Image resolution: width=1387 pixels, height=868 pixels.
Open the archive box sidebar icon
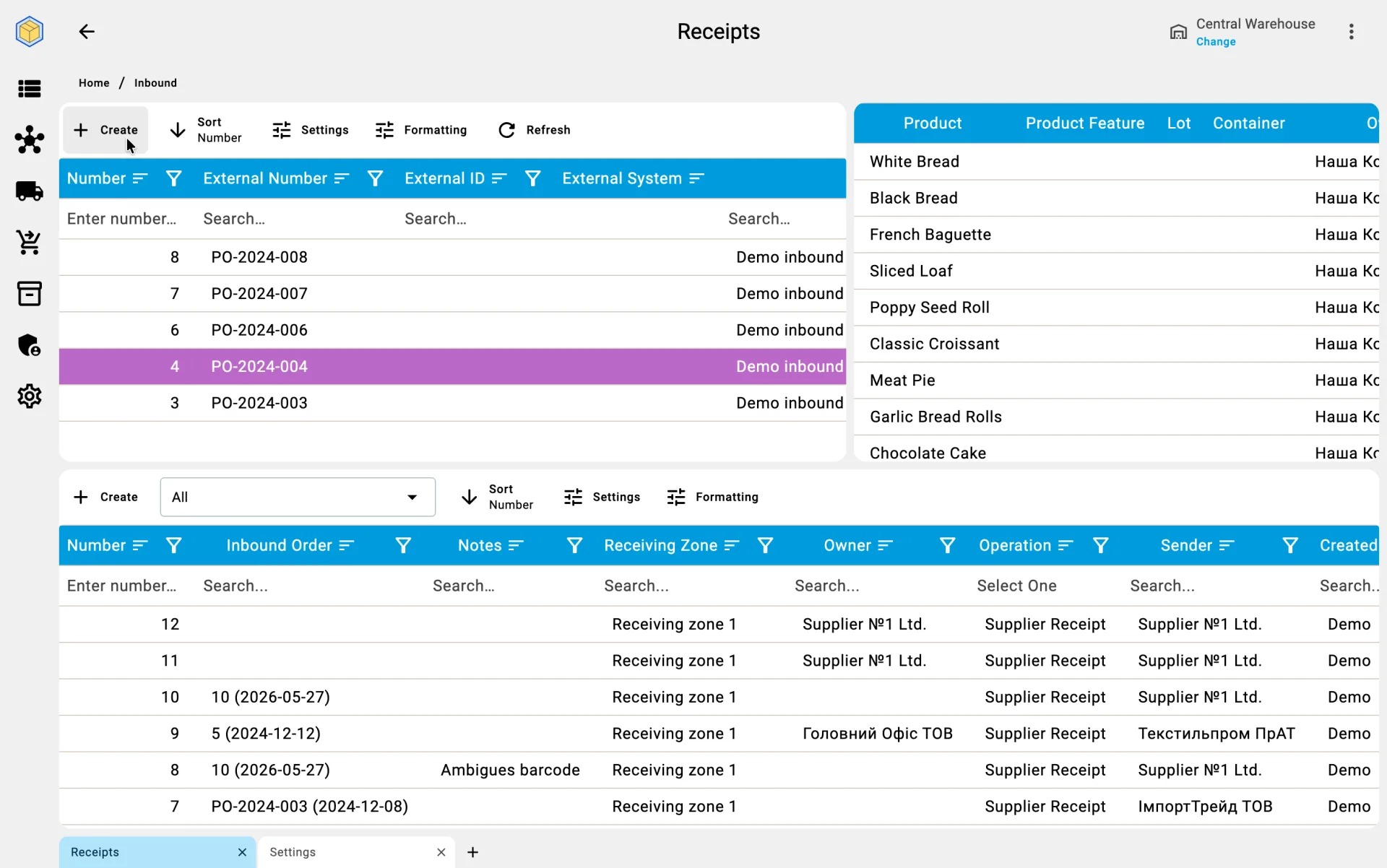pyautogui.click(x=30, y=294)
